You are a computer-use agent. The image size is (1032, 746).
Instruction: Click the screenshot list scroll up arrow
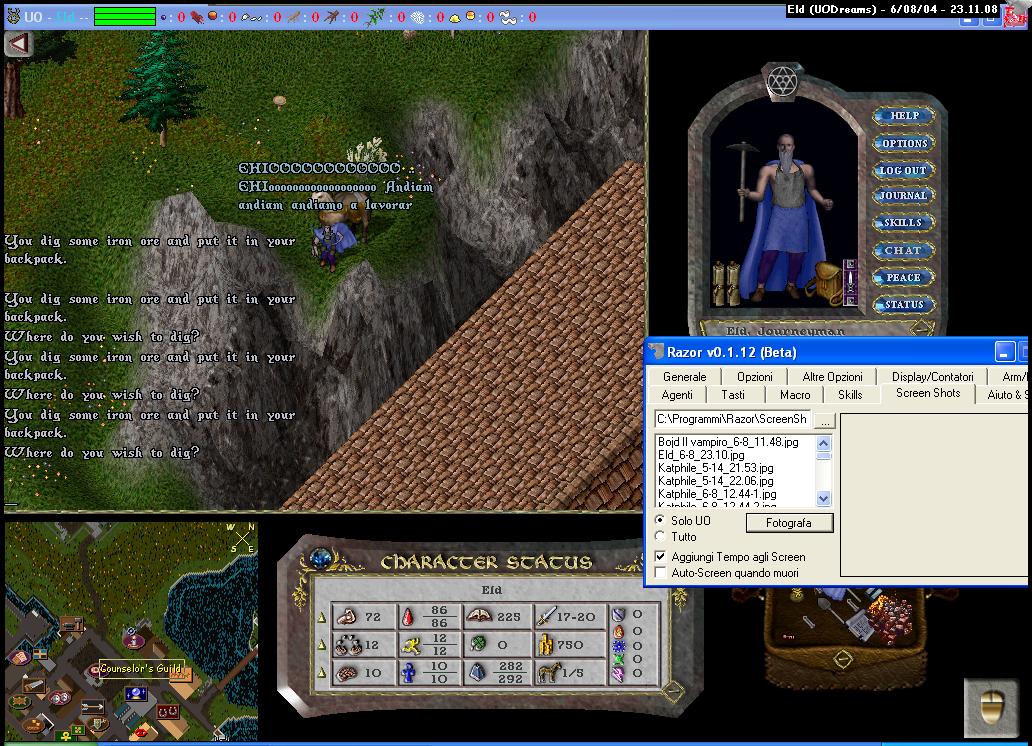(823, 443)
